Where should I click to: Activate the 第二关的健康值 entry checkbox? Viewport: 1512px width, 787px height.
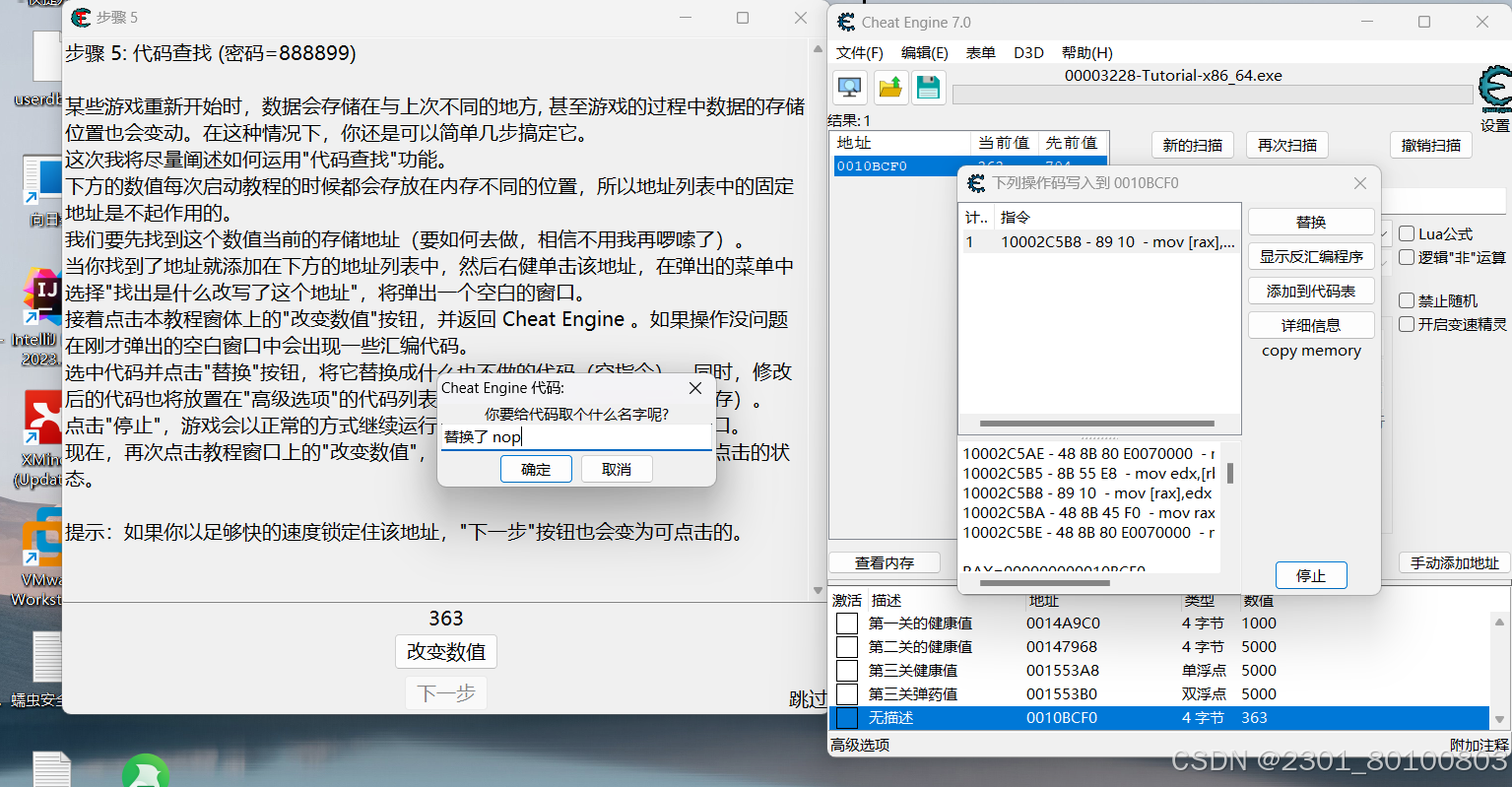point(847,647)
